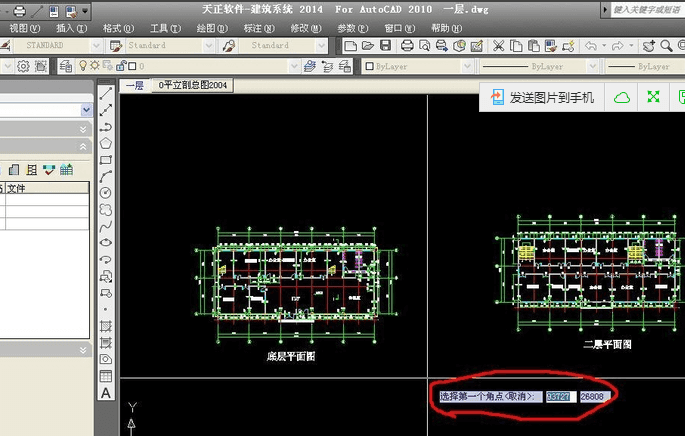The width and height of the screenshot is (685, 436).
Task: Collapse the left panel section chevron
Action: click(83, 147)
